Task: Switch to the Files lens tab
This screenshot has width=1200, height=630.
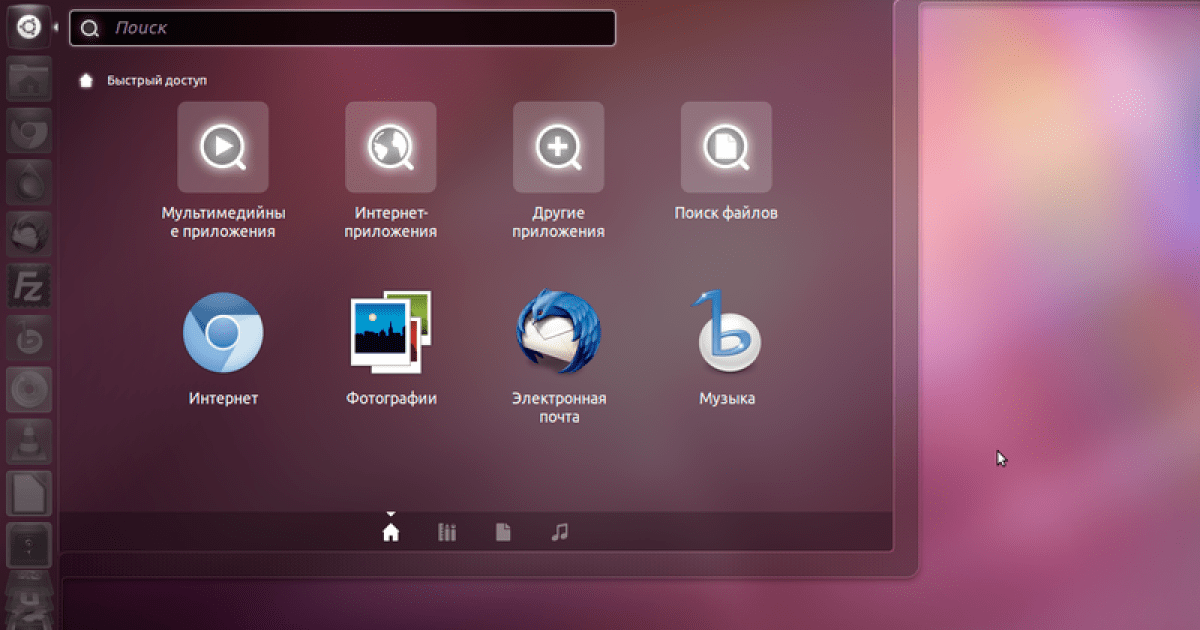Action: click(x=503, y=532)
